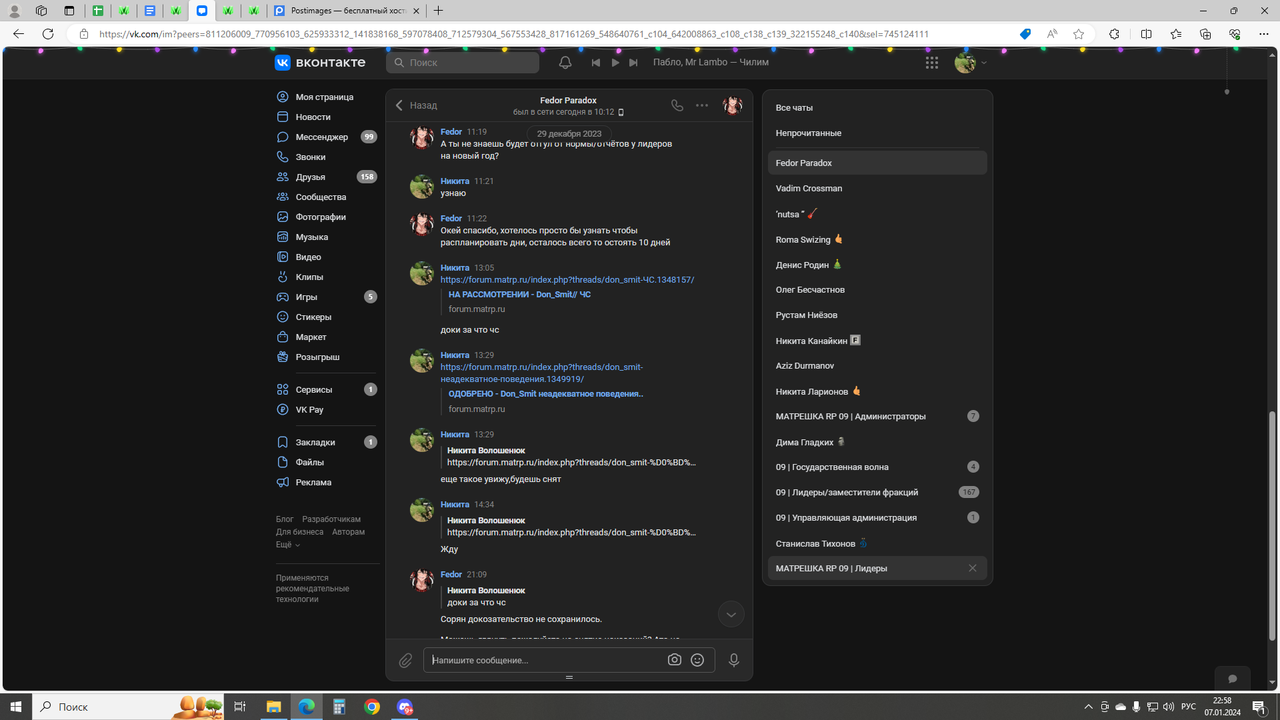Viewport: 1280px width, 720px height.
Task: Open the VK services grid icon
Action: pyautogui.click(x=931, y=62)
